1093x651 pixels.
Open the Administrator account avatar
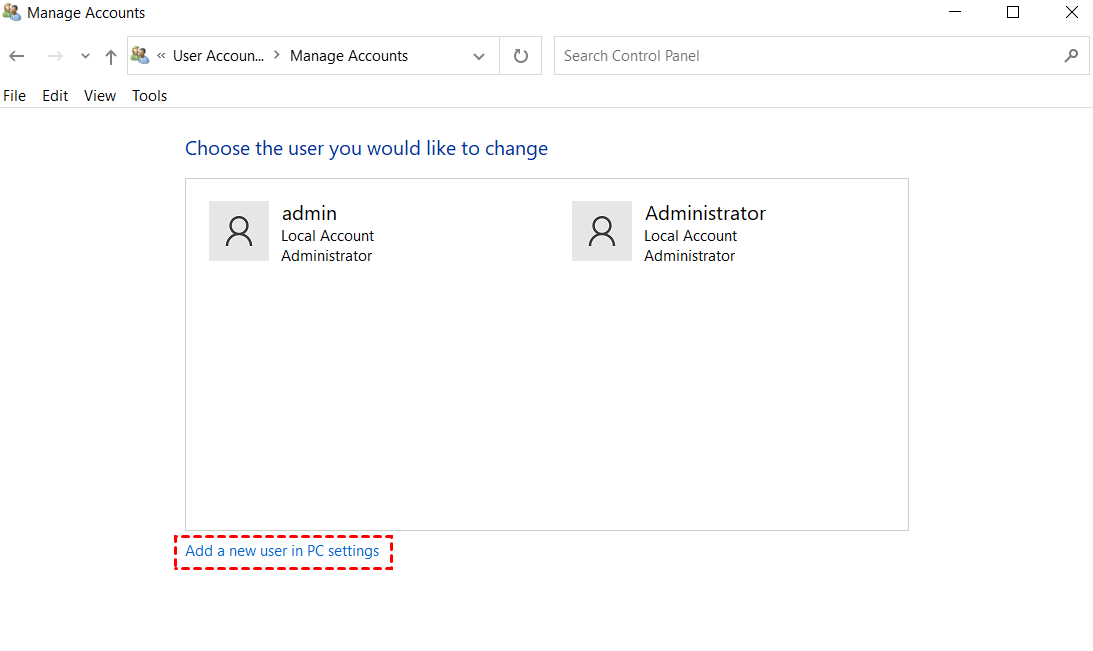point(602,231)
